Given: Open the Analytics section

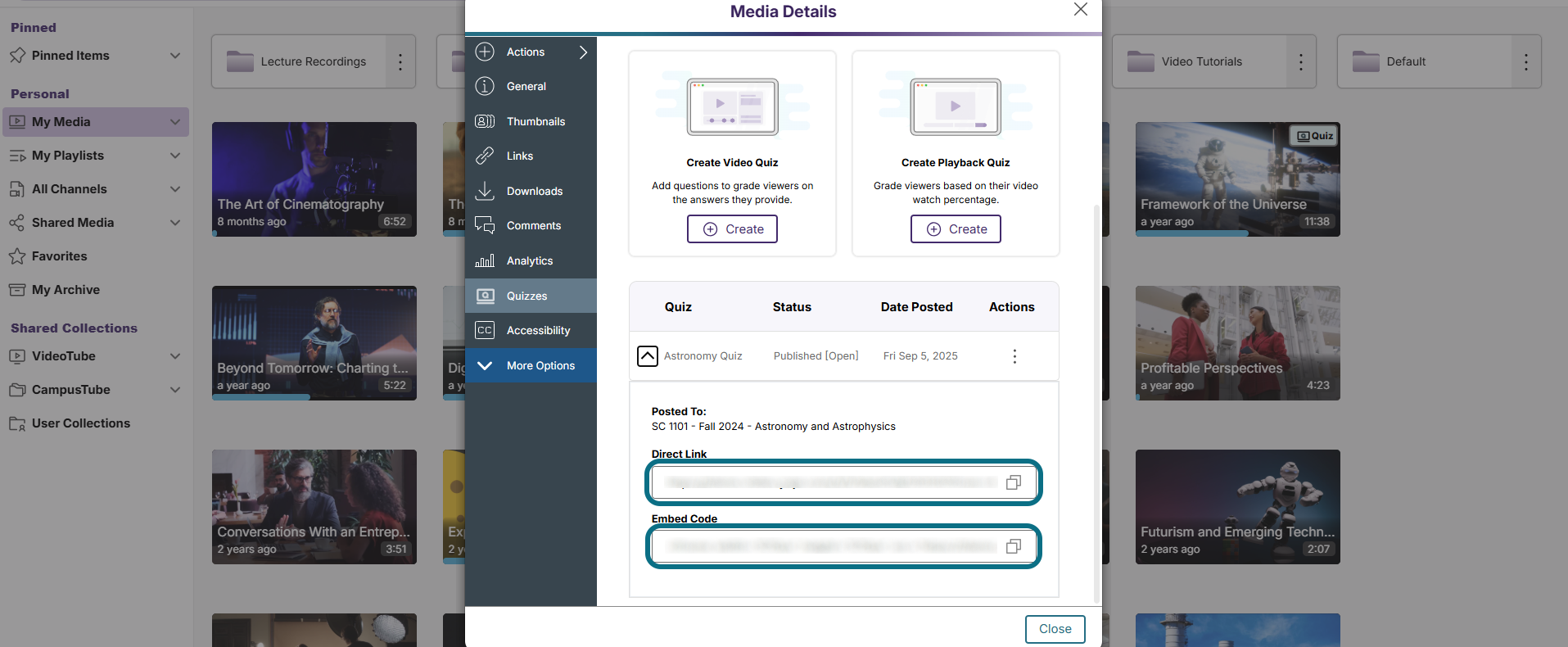Looking at the screenshot, I should [531, 260].
